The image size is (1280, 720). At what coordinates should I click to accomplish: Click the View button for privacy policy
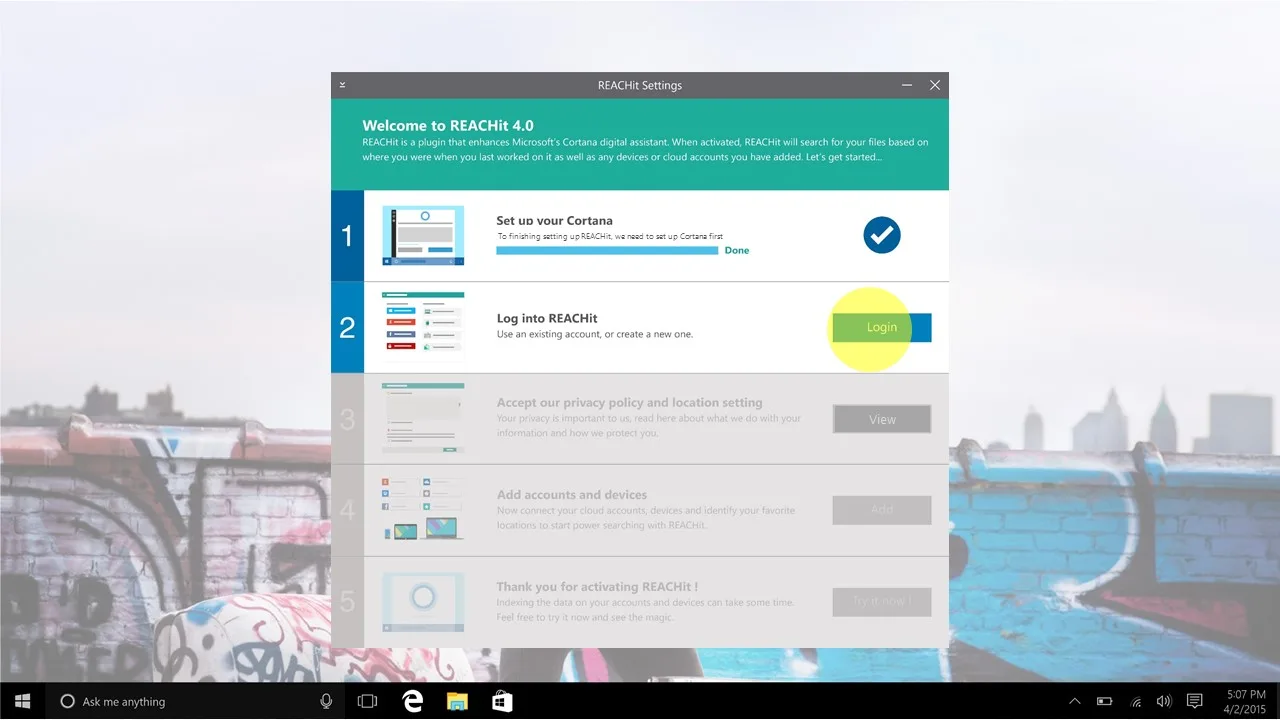pos(882,419)
